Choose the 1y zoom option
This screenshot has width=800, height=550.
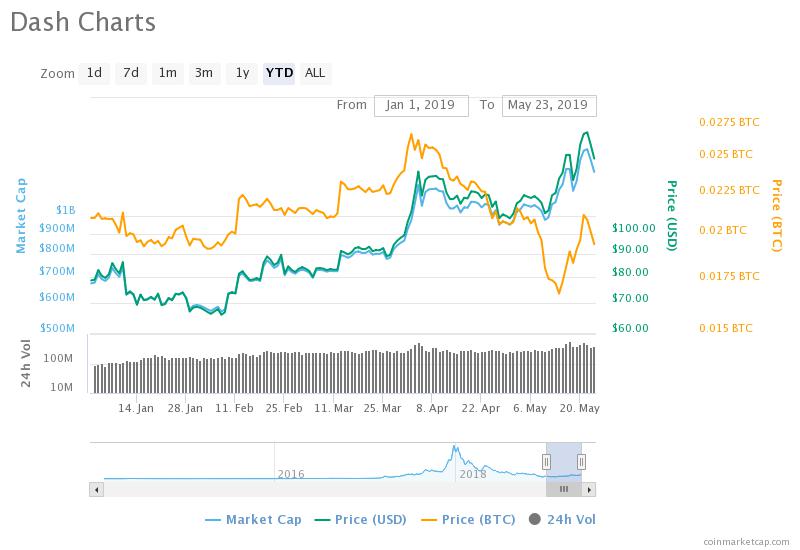coord(242,73)
